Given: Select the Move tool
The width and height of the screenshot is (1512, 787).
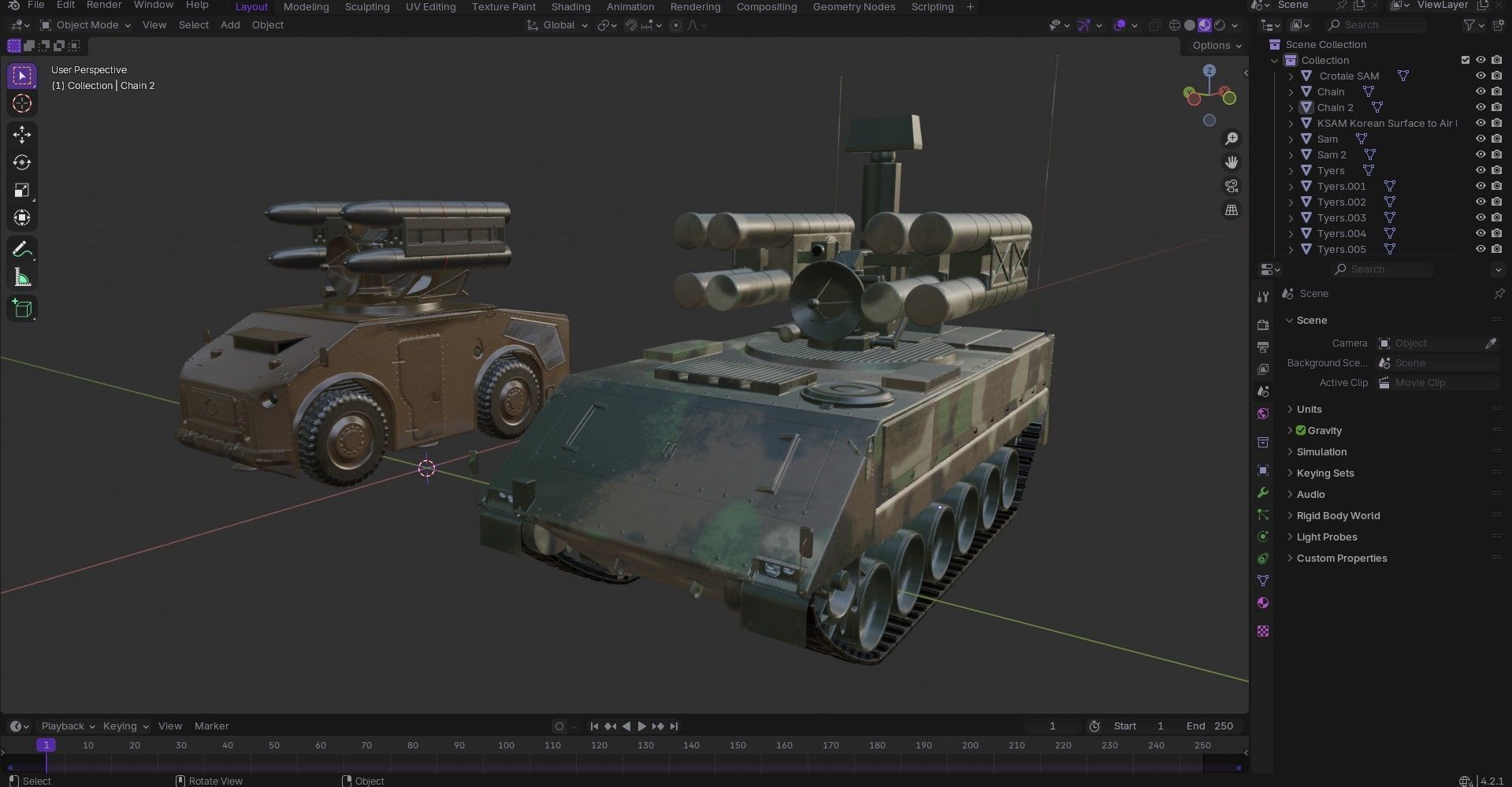Looking at the screenshot, I should coord(22,135).
